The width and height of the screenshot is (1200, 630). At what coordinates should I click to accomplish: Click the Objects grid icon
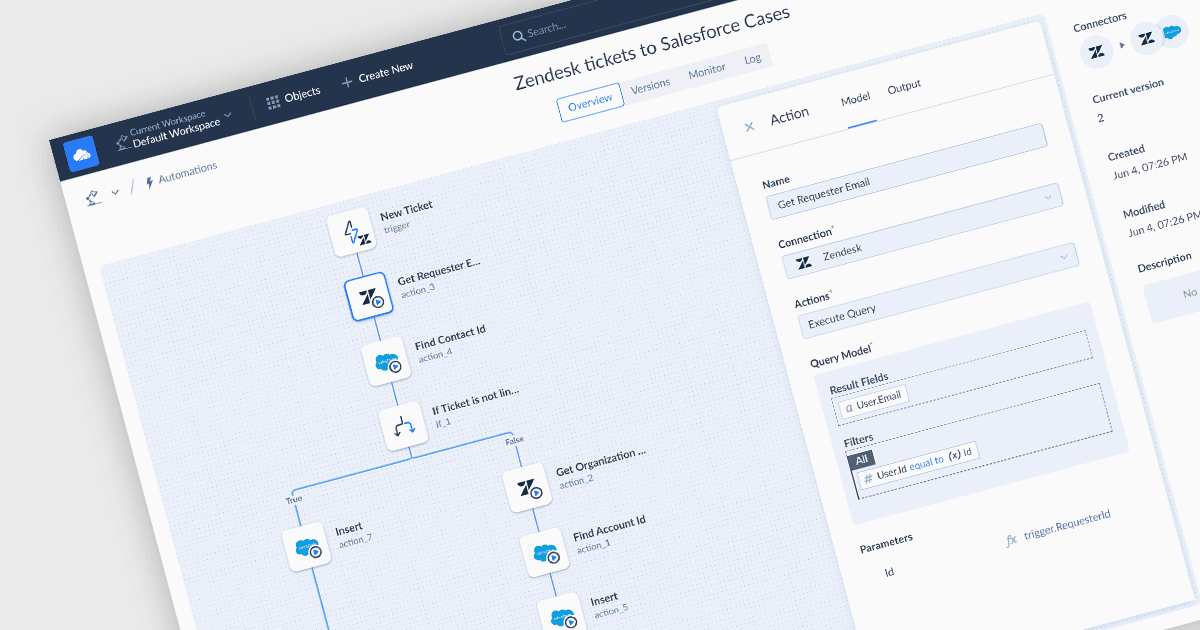273,102
